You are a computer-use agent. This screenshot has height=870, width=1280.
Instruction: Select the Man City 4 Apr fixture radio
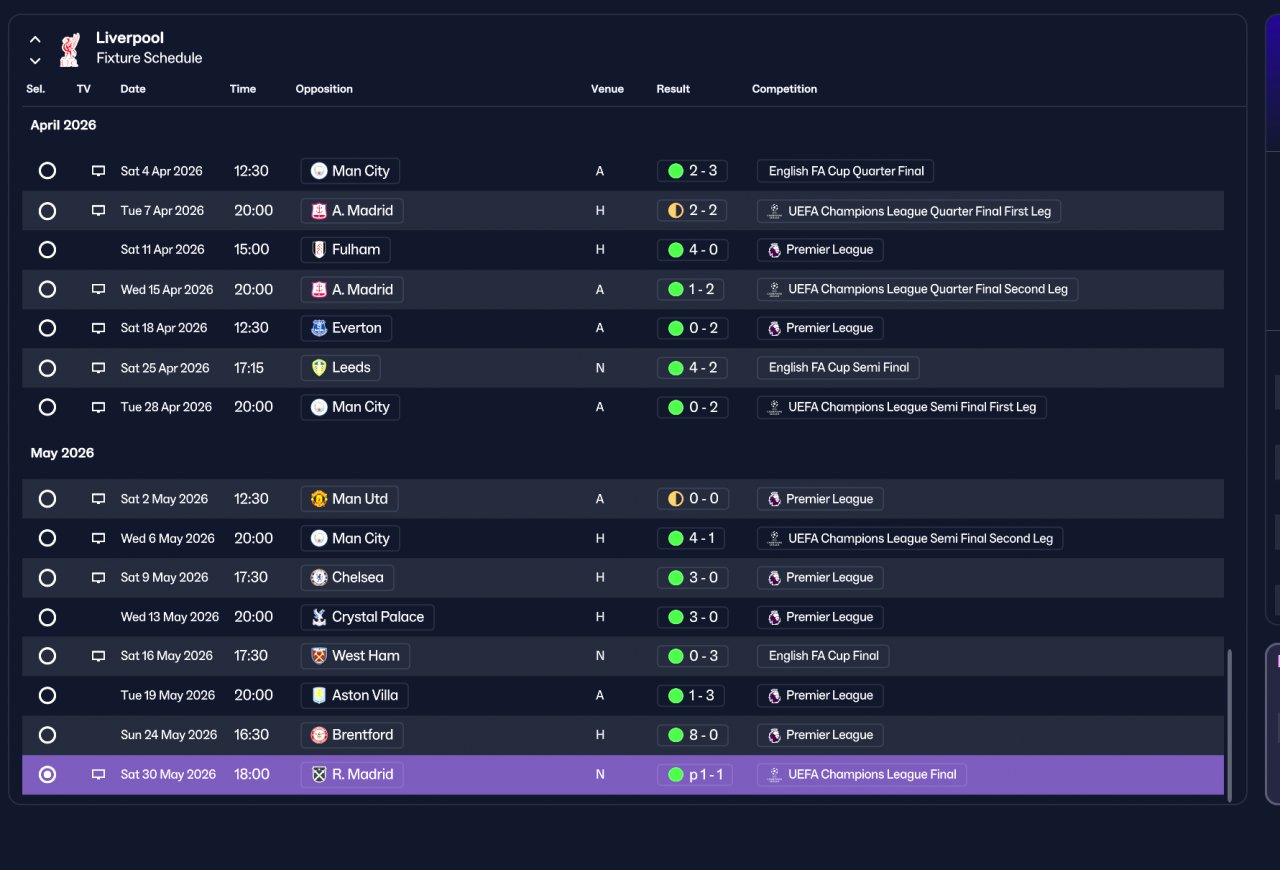pyautogui.click(x=47, y=171)
